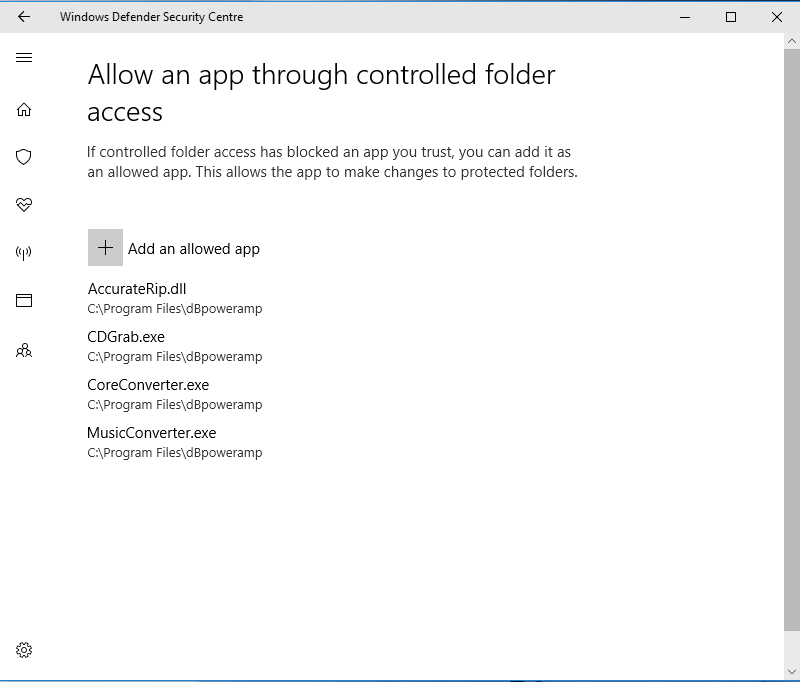Open Firewall & network protection antenna icon
Image resolution: width=800 pixels, height=682 pixels.
click(x=24, y=252)
